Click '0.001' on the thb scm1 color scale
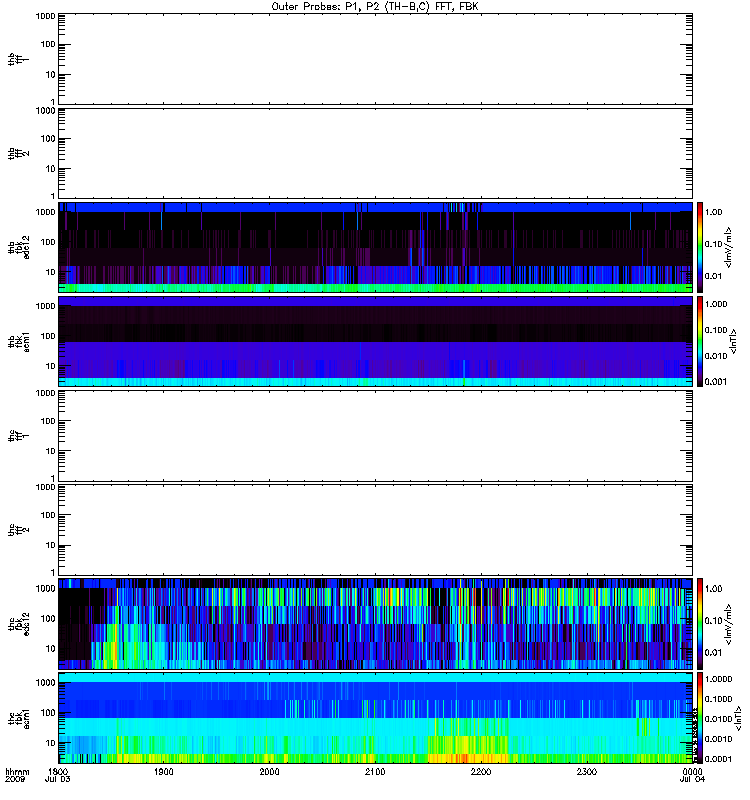This screenshot has height=800, width=750. (716, 382)
